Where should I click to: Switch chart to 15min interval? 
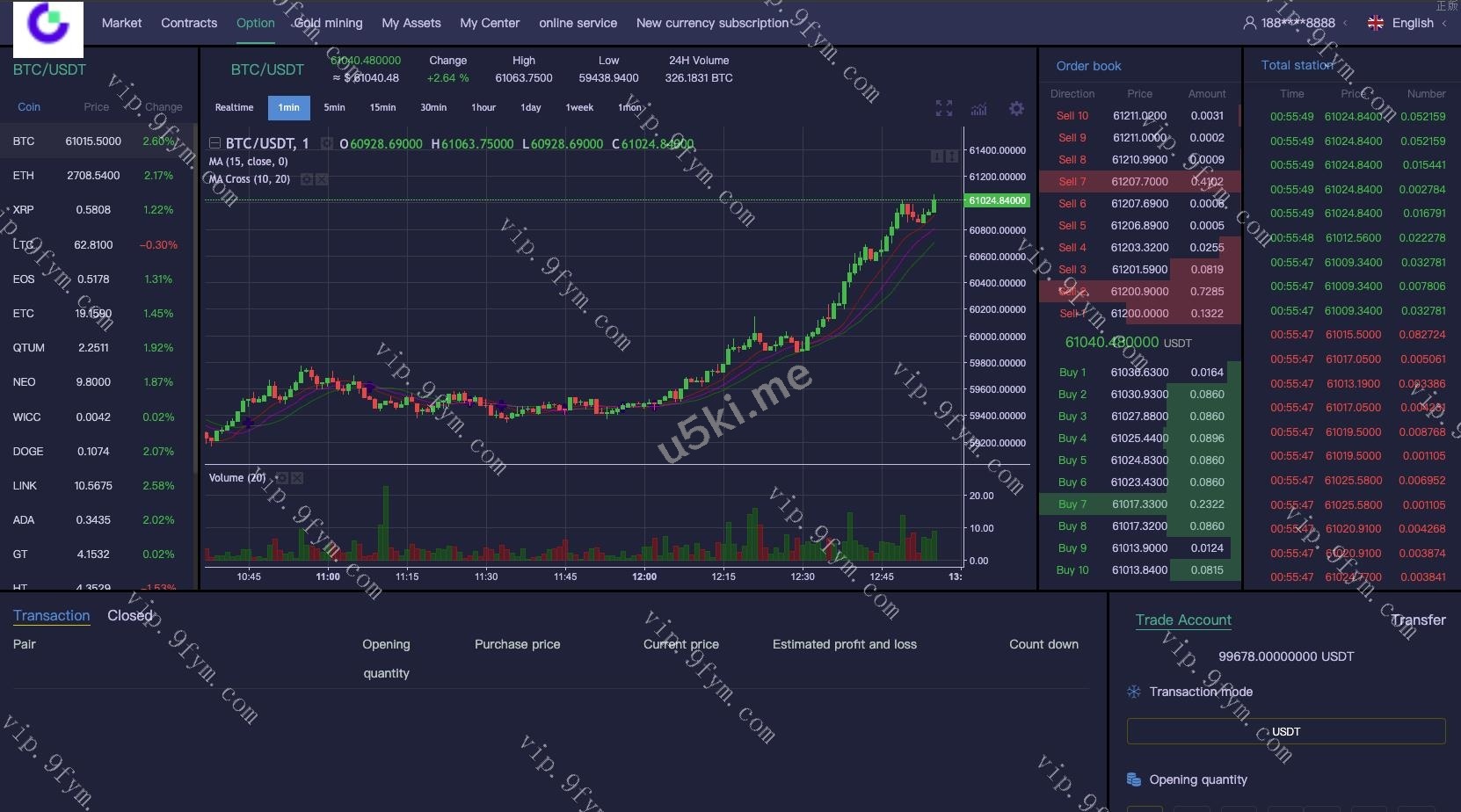click(x=382, y=107)
